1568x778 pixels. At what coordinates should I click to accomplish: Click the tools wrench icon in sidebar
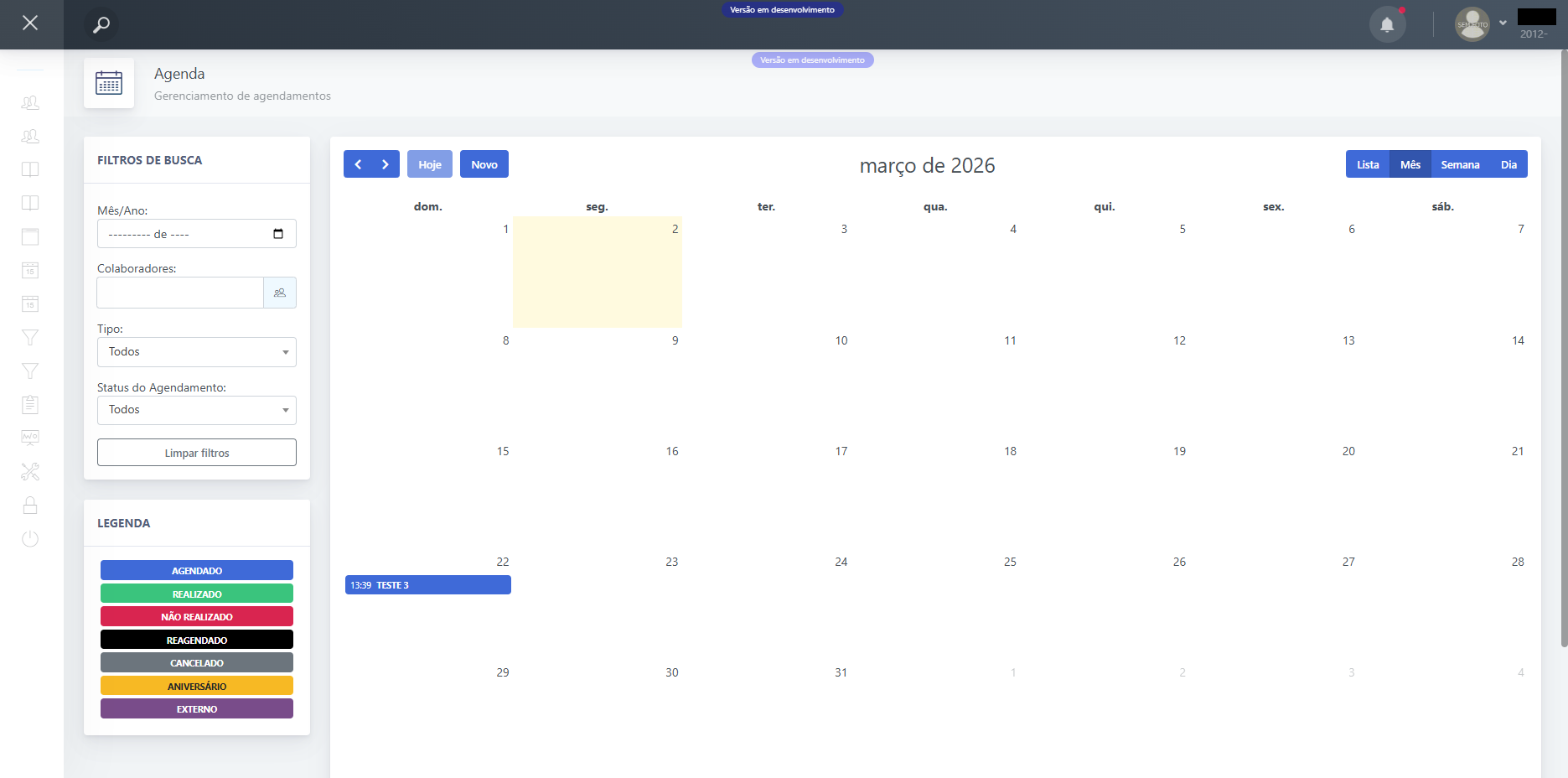click(x=30, y=472)
